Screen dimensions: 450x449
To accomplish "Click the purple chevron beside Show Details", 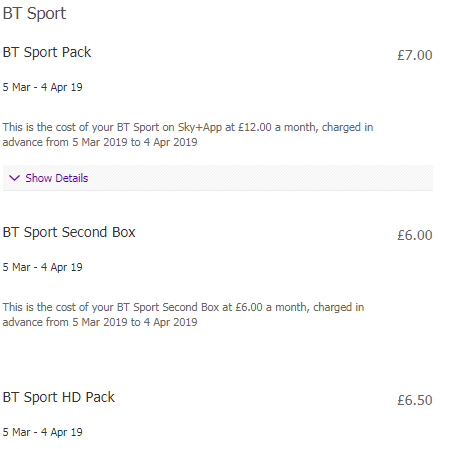I will tap(15, 178).
